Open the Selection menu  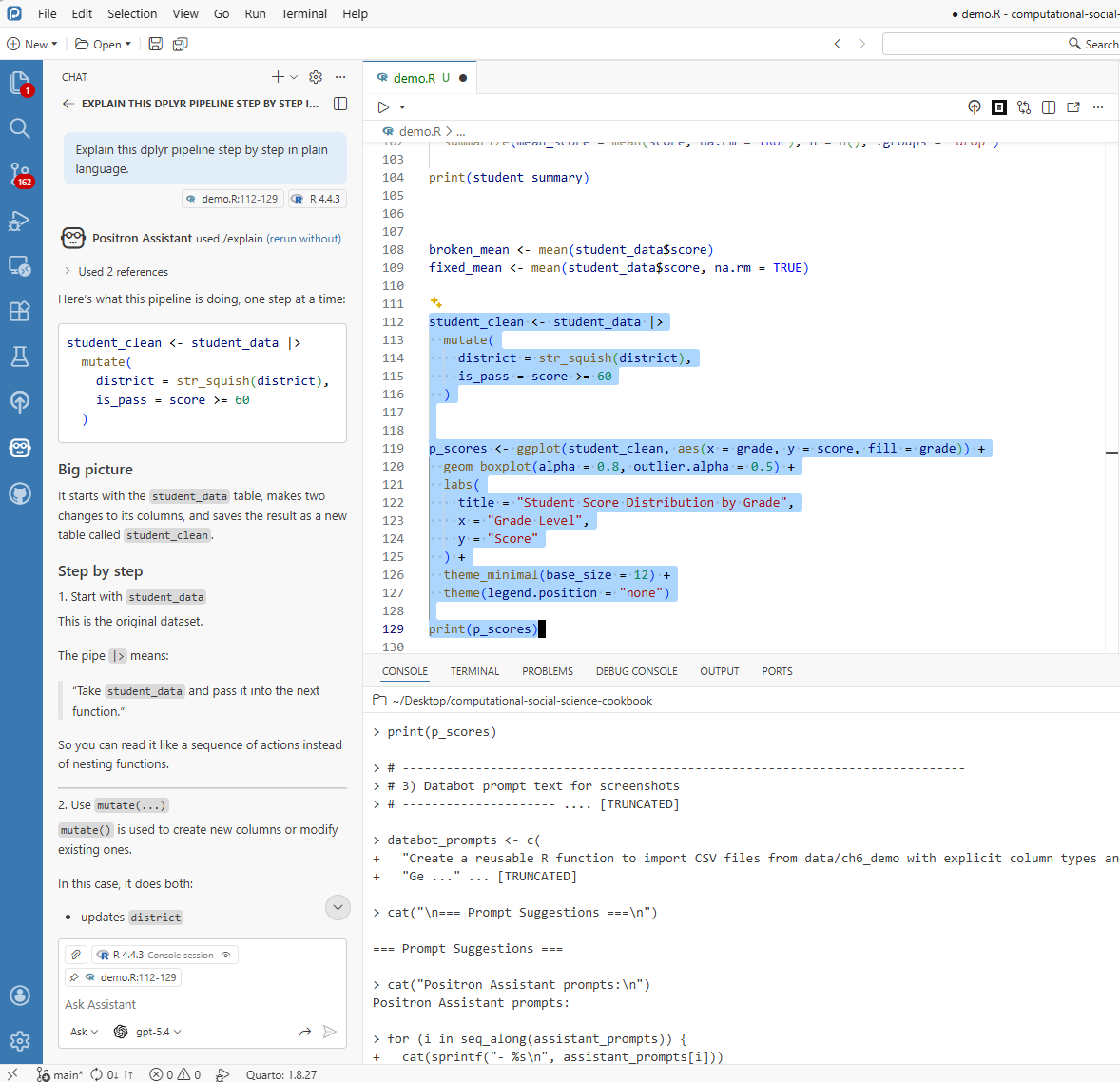tap(132, 13)
